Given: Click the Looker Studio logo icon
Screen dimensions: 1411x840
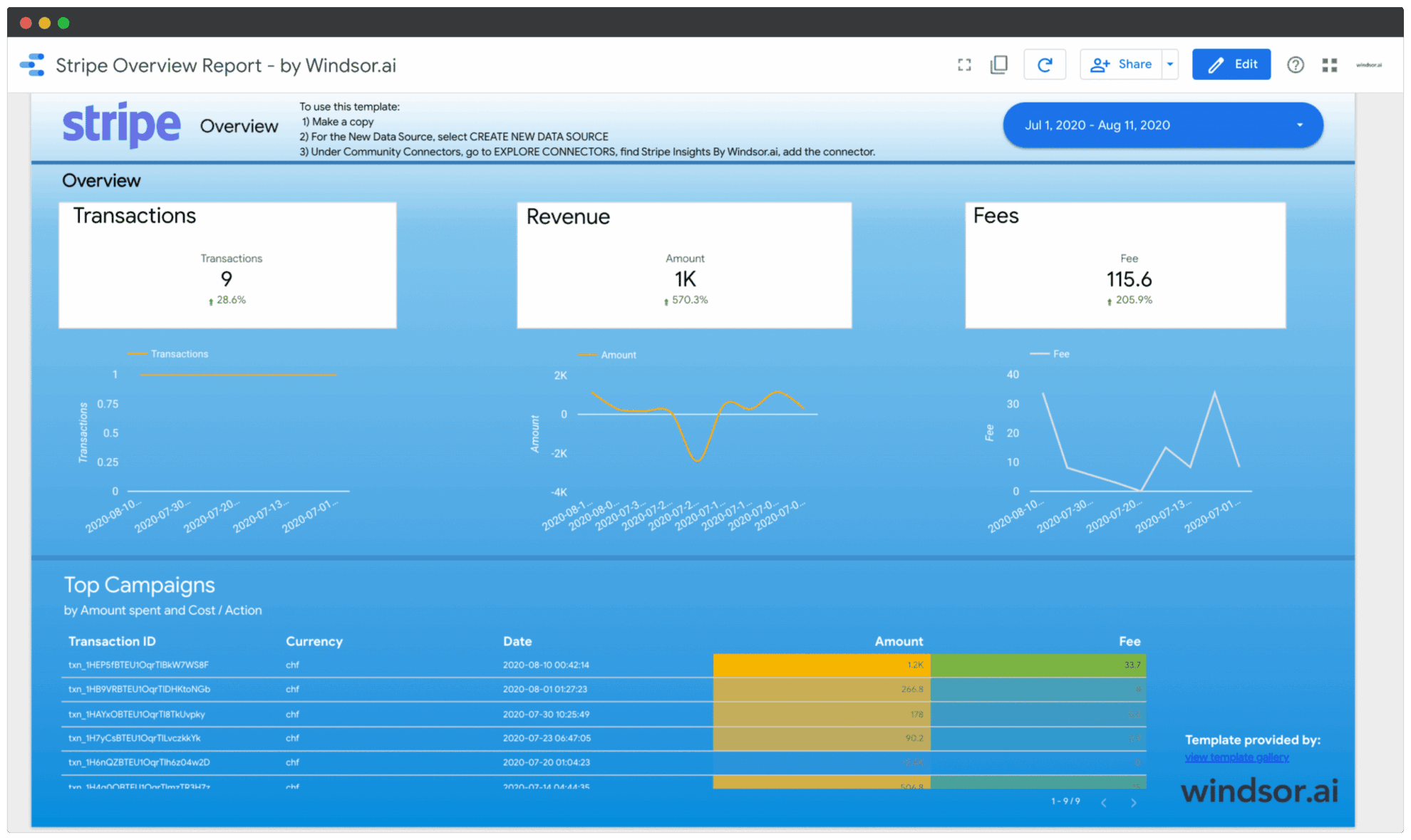Looking at the screenshot, I should point(33,65).
